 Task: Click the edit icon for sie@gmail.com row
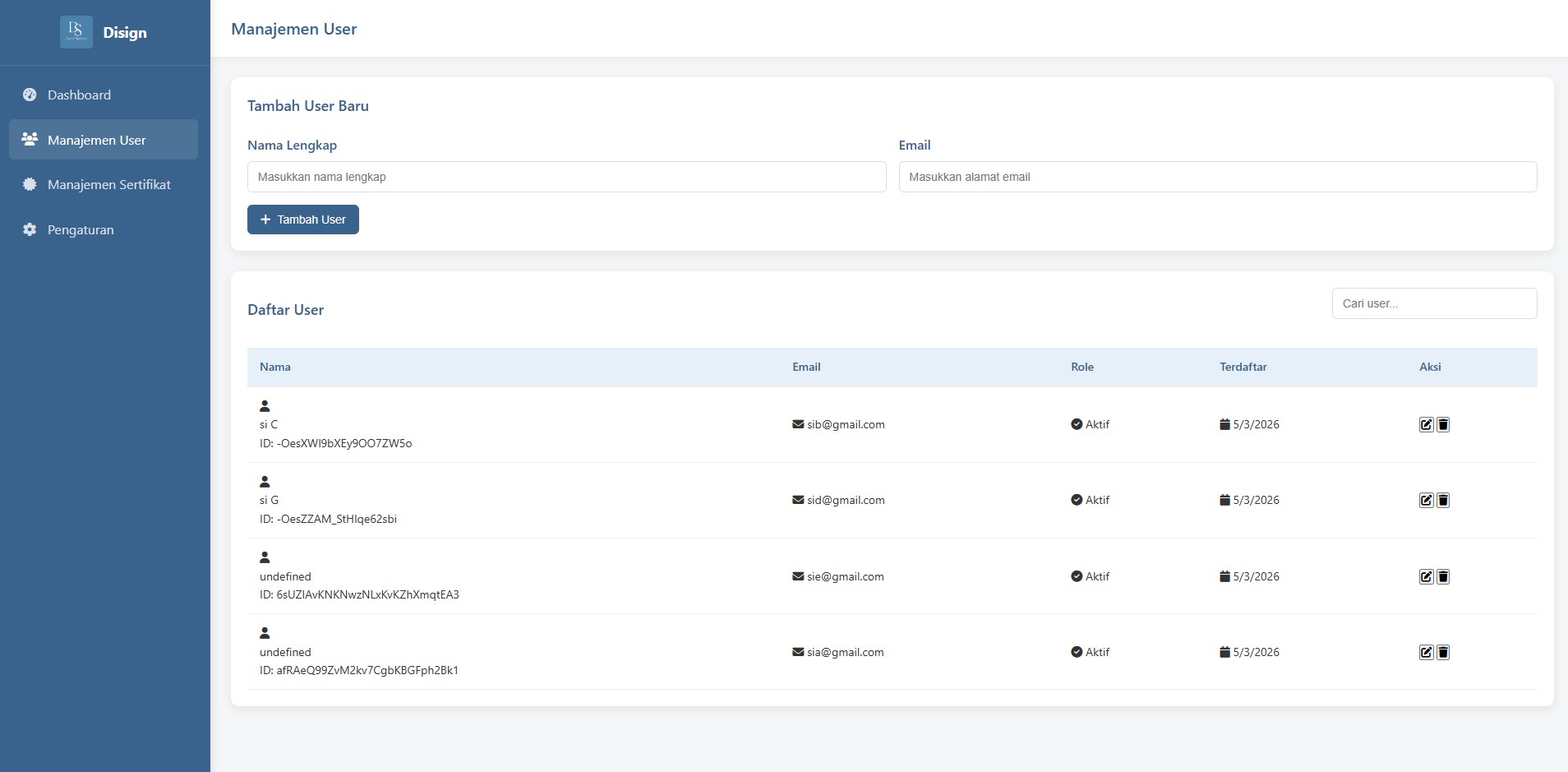[1427, 576]
